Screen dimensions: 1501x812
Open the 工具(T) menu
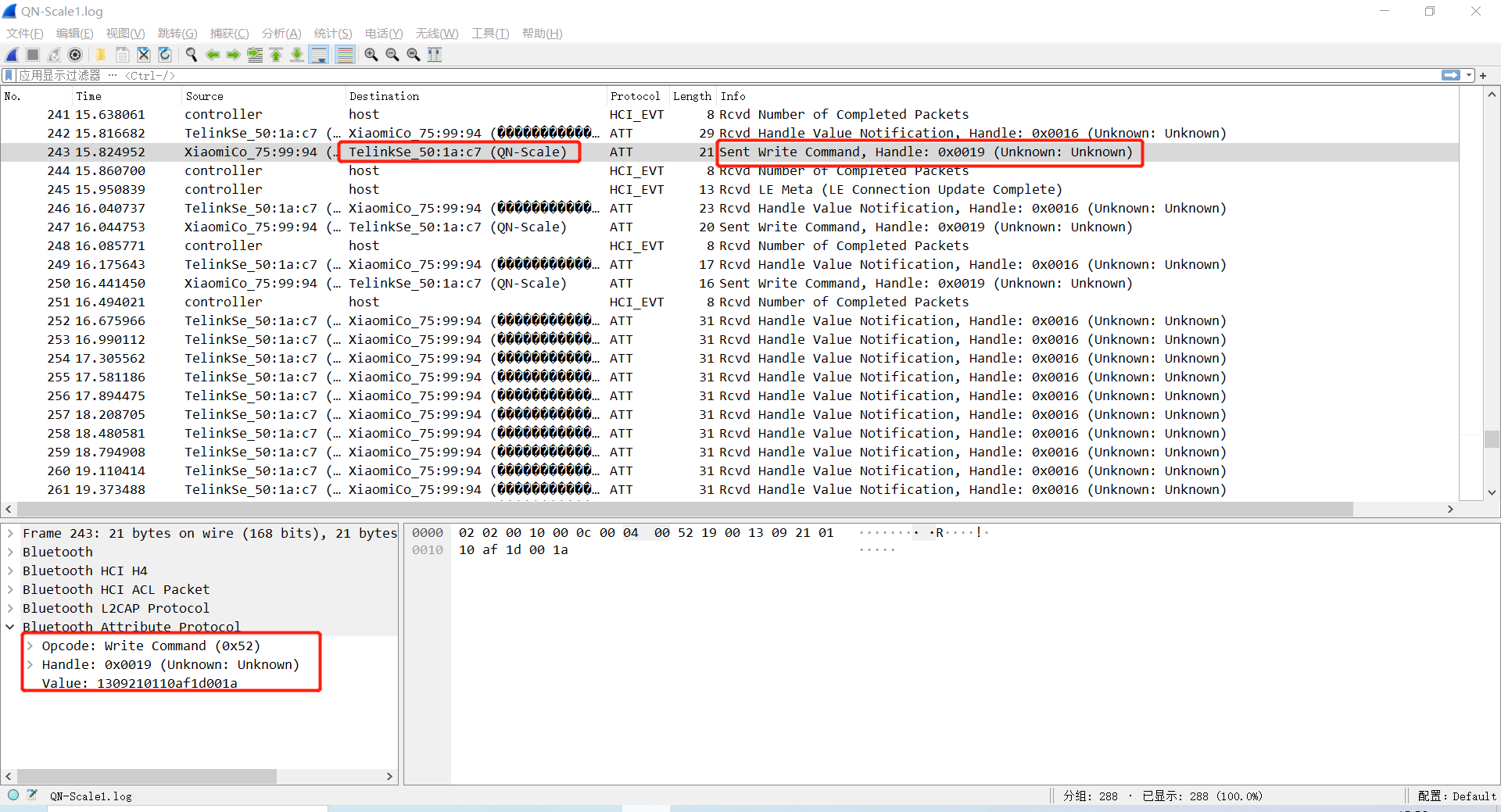pos(490,33)
